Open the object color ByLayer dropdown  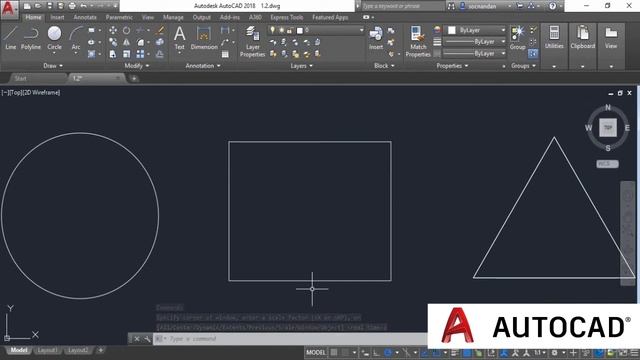476,30
